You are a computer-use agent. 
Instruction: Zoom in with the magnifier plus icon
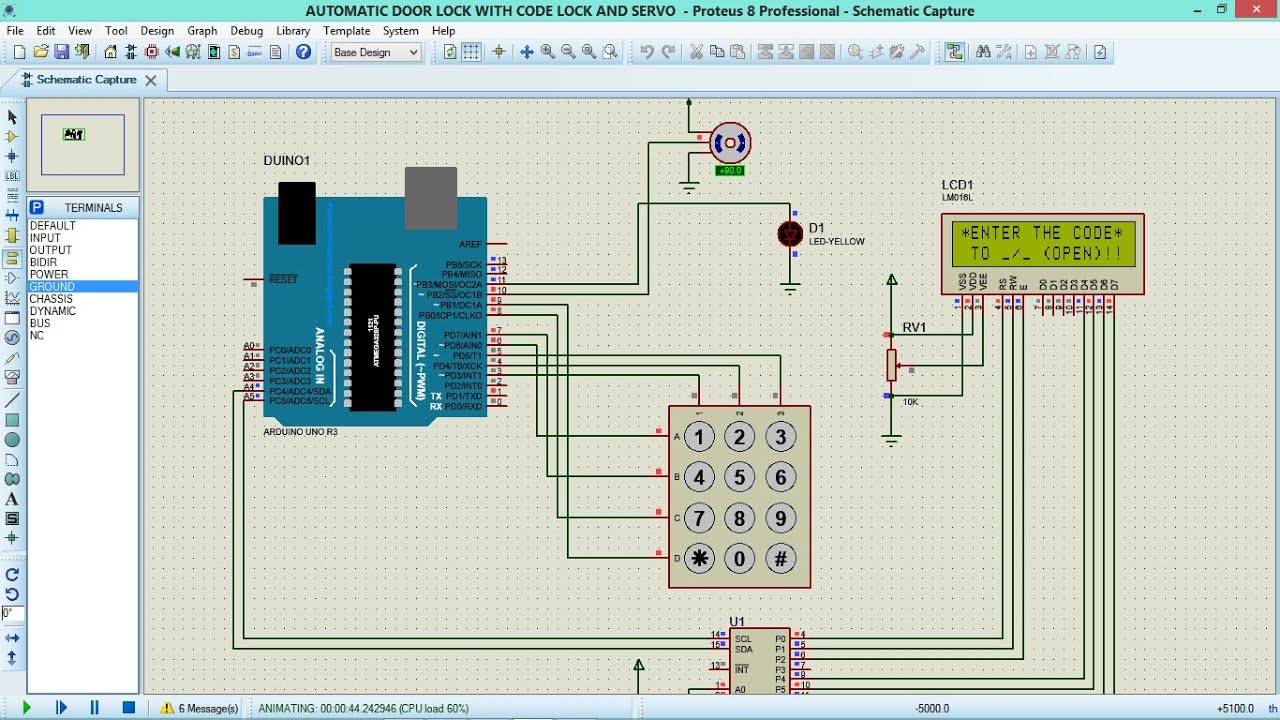pyautogui.click(x=548, y=52)
